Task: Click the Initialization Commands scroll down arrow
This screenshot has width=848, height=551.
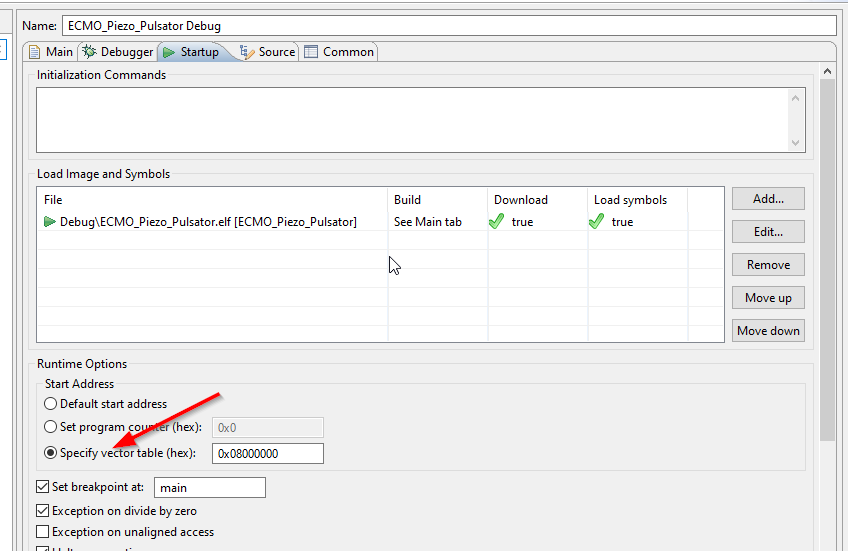Action: (795, 143)
